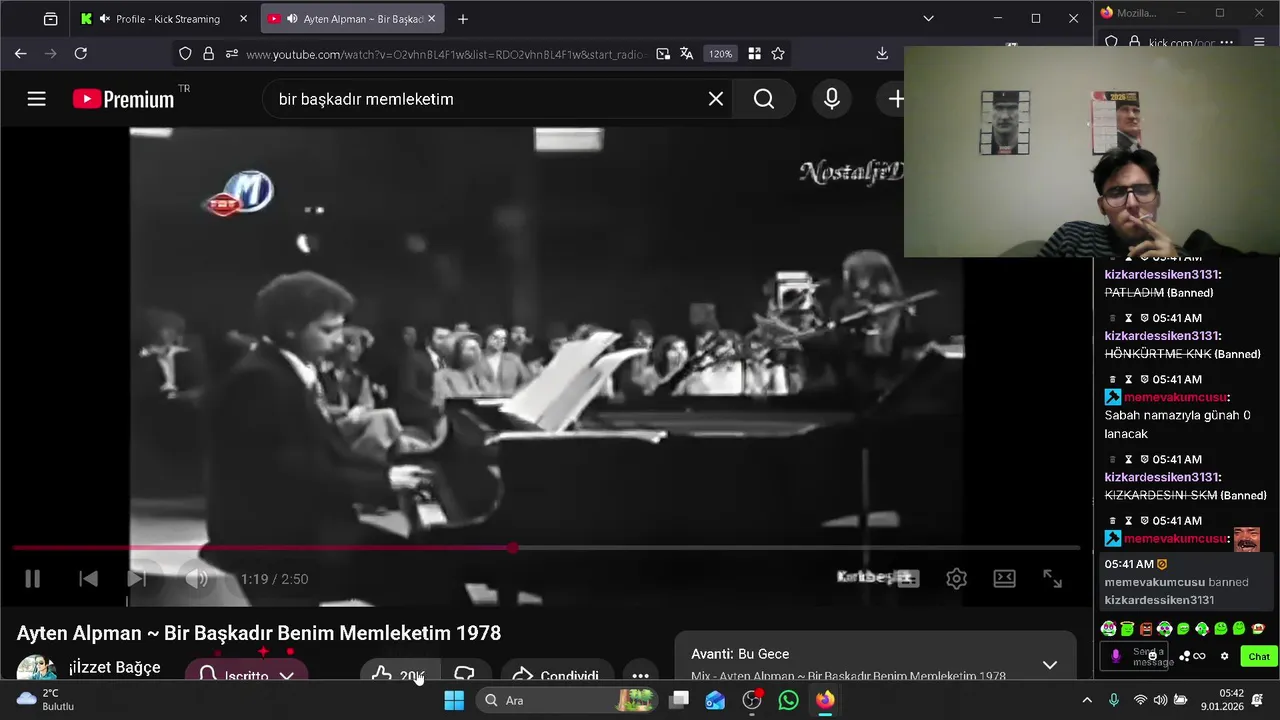Enter fullscreen in the video player
Image resolution: width=1280 pixels, height=720 pixels.
coord(1053,579)
